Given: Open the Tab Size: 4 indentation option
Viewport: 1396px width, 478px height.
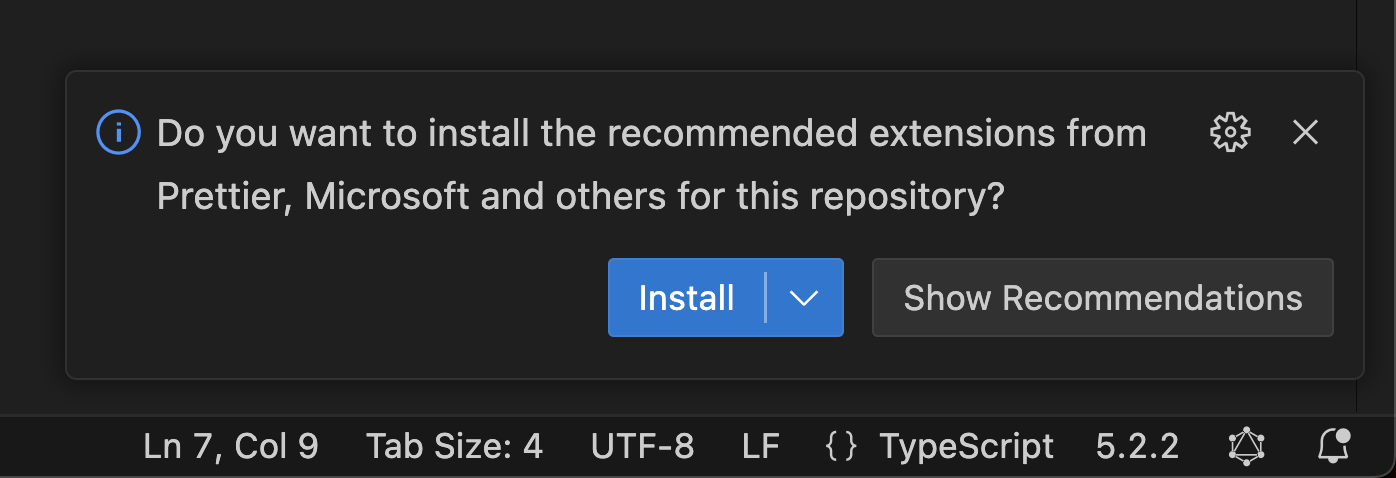Looking at the screenshot, I should (454, 446).
